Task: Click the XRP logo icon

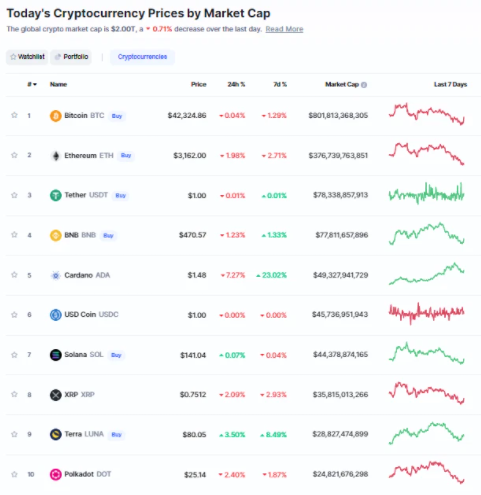Action: (x=56, y=395)
